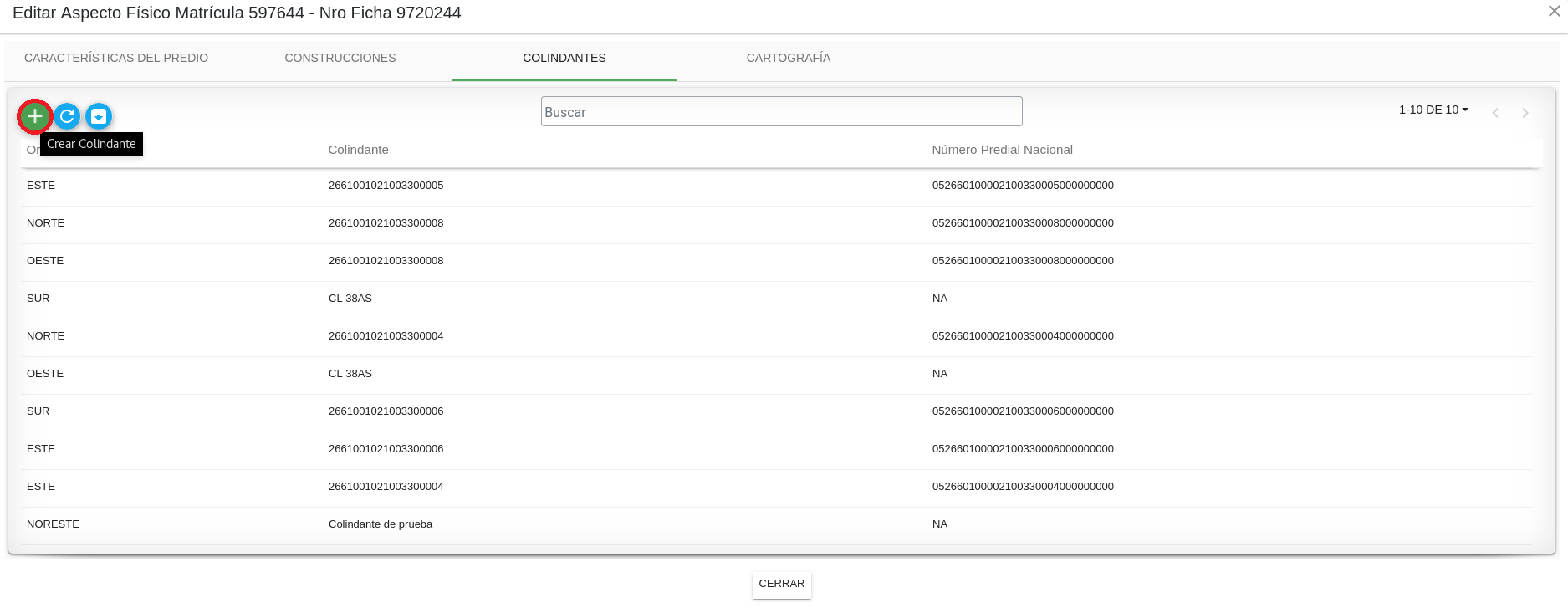Go to next page arrow
The image size is (1568, 608).
pyautogui.click(x=1525, y=113)
